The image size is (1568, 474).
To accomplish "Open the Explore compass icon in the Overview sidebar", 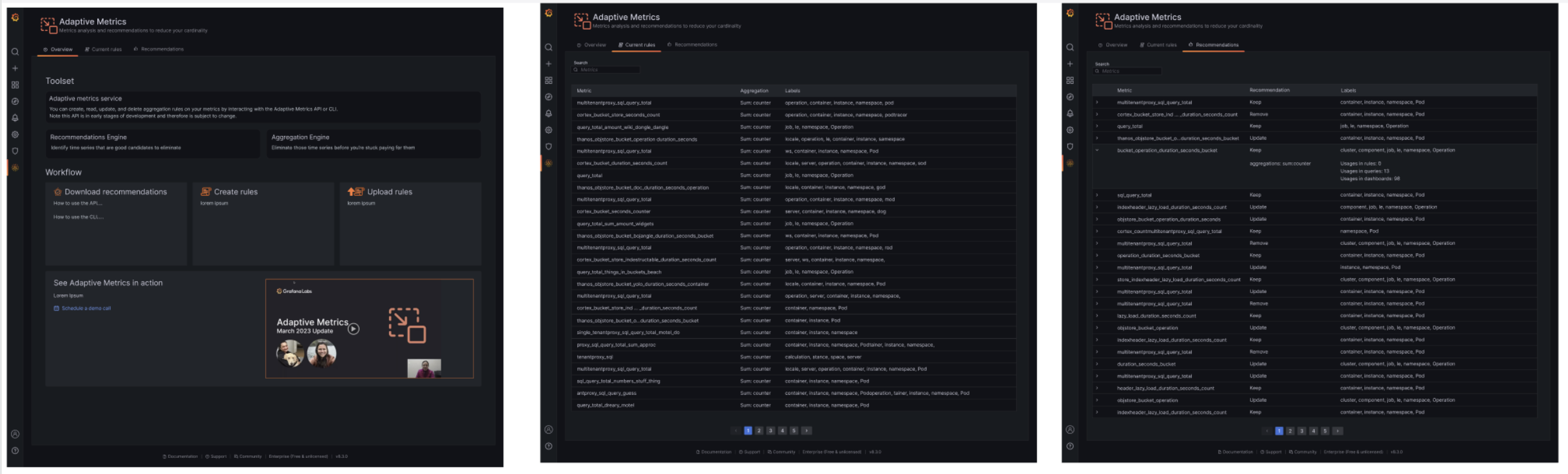I will [15, 102].
